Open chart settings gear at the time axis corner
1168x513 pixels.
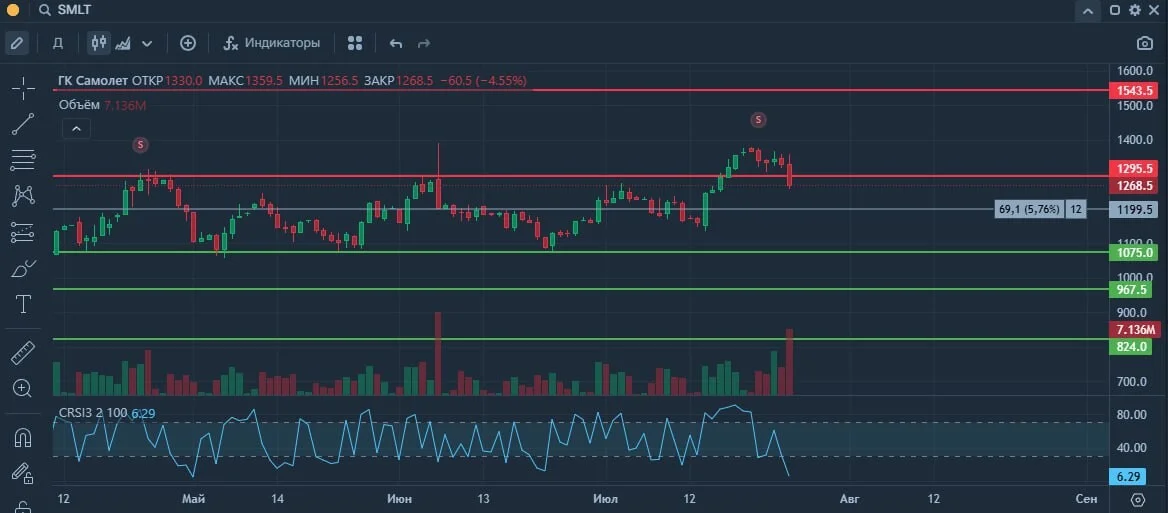(1137, 499)
